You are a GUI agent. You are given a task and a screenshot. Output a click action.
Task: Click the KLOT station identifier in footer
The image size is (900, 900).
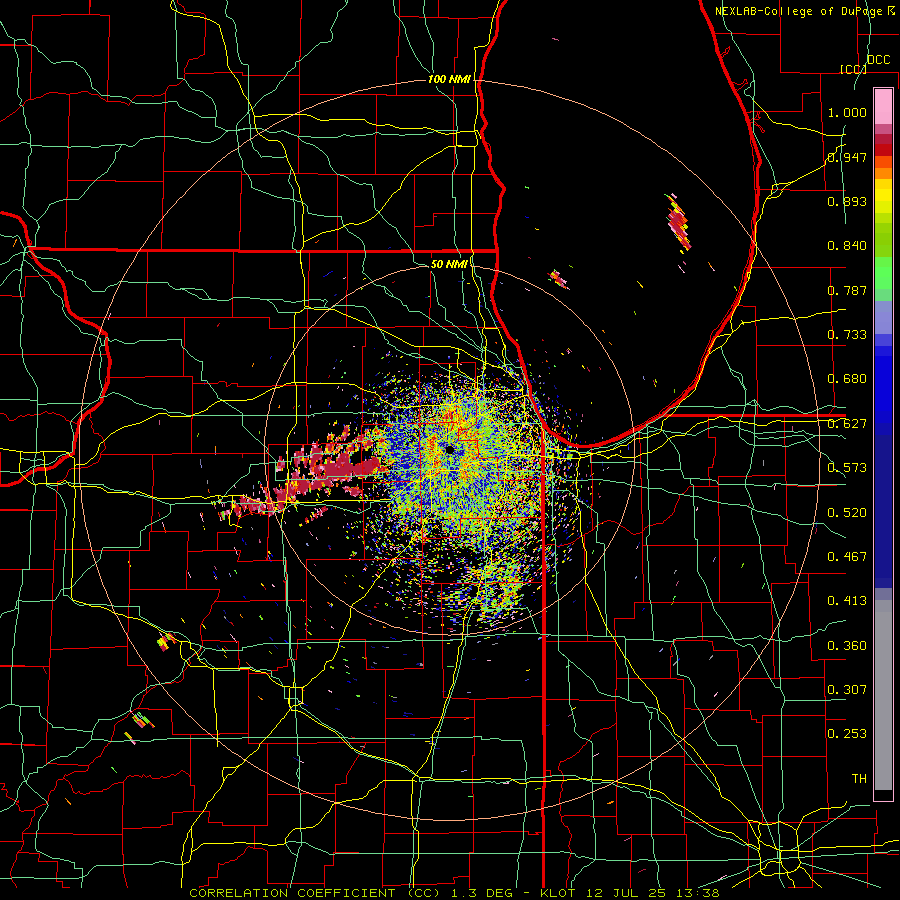559,893
